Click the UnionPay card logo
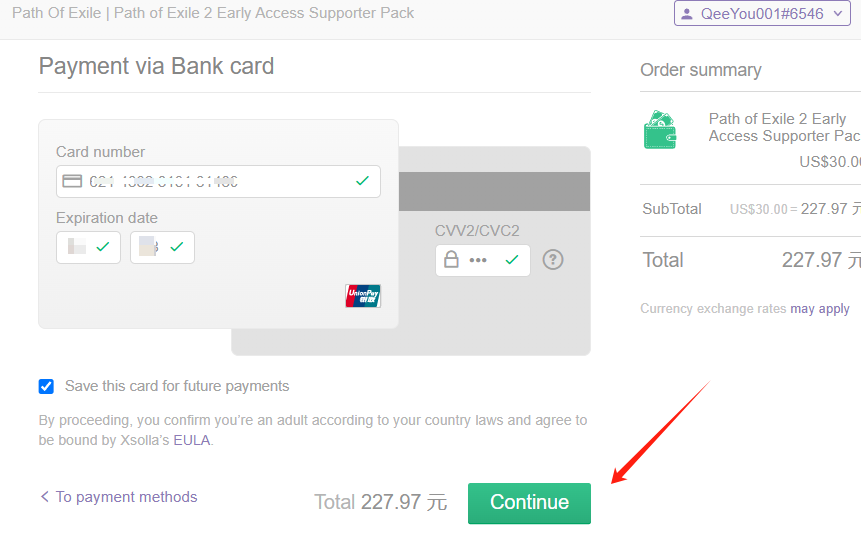 coord(363,296)
